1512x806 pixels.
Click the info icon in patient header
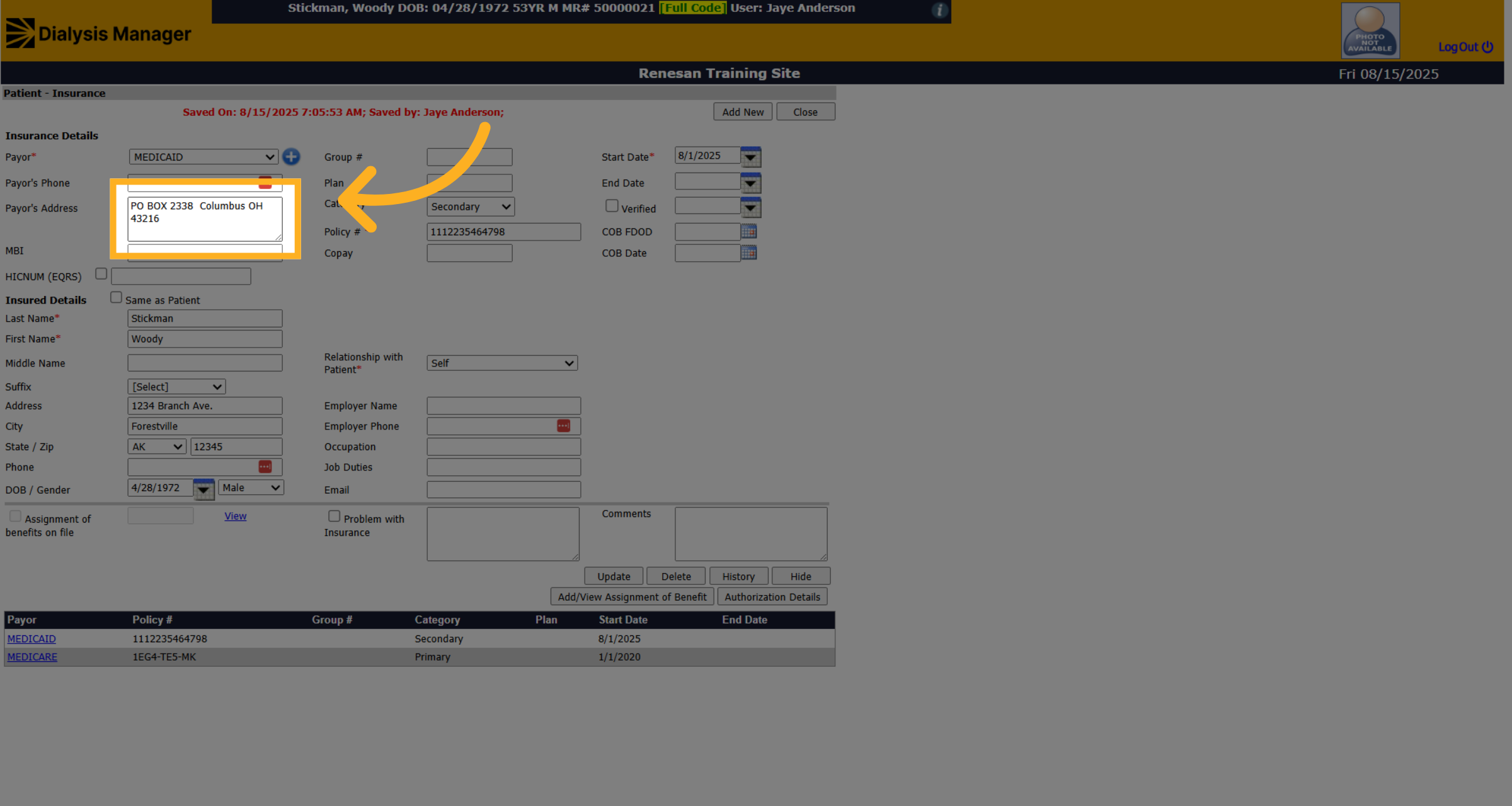click(x=939, y=10)
